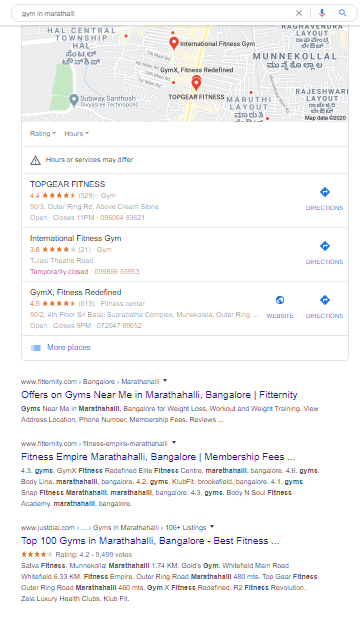Open Top 100 Gyms in Marathahalli result
360x617 pixels.
[150, 541]
